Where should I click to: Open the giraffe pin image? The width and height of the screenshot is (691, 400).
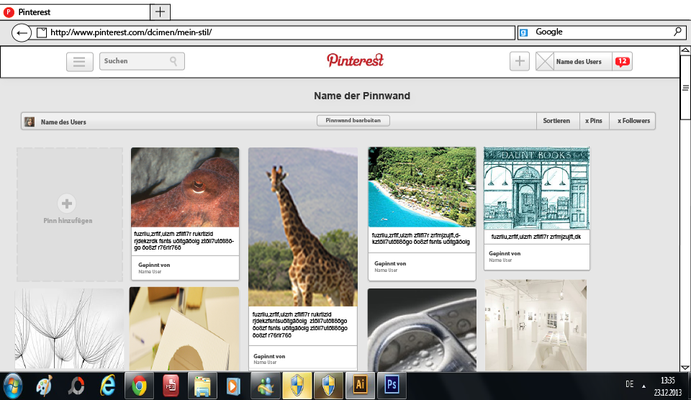point(303,227)
